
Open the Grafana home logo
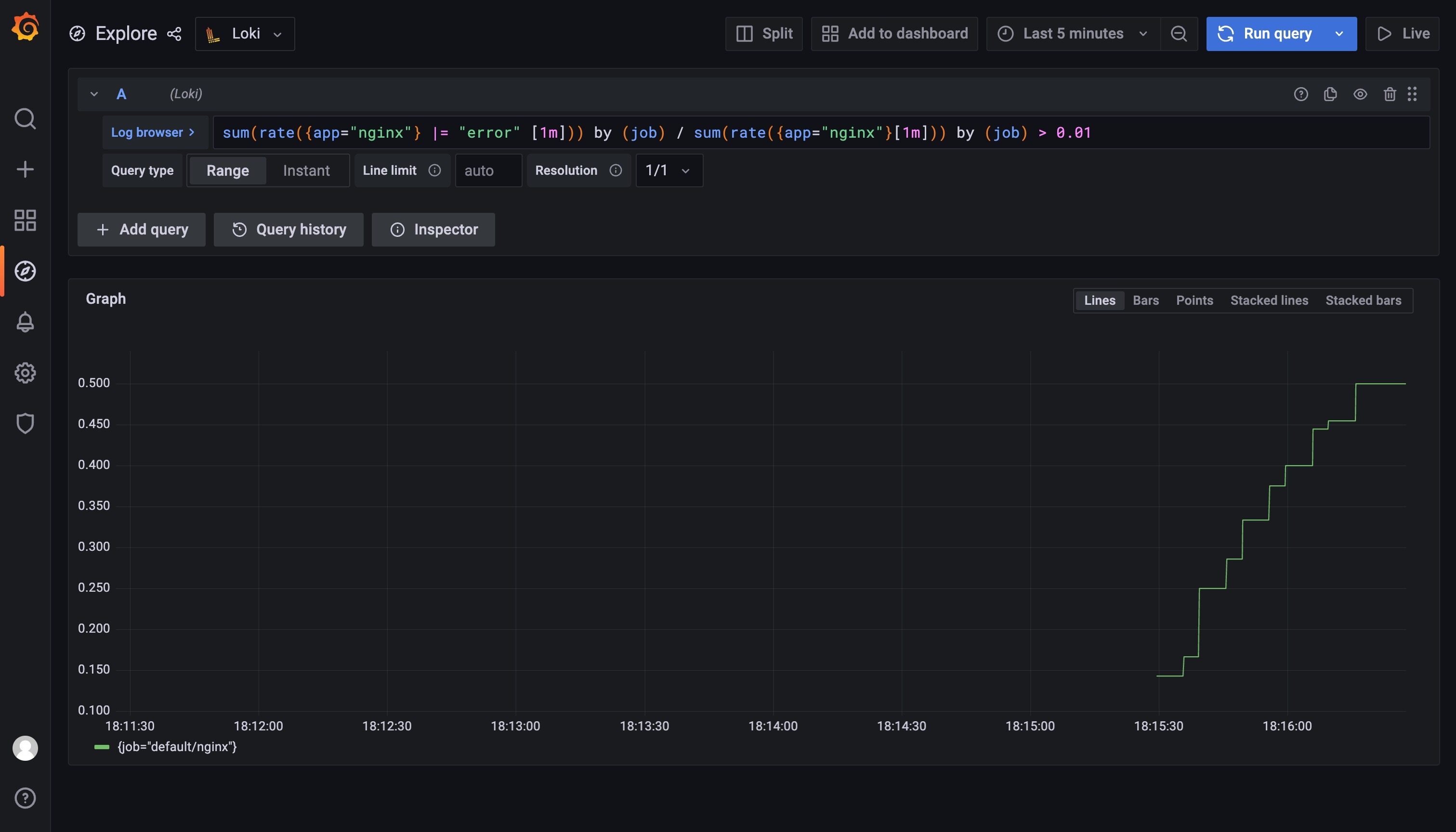tap(25, 27)
